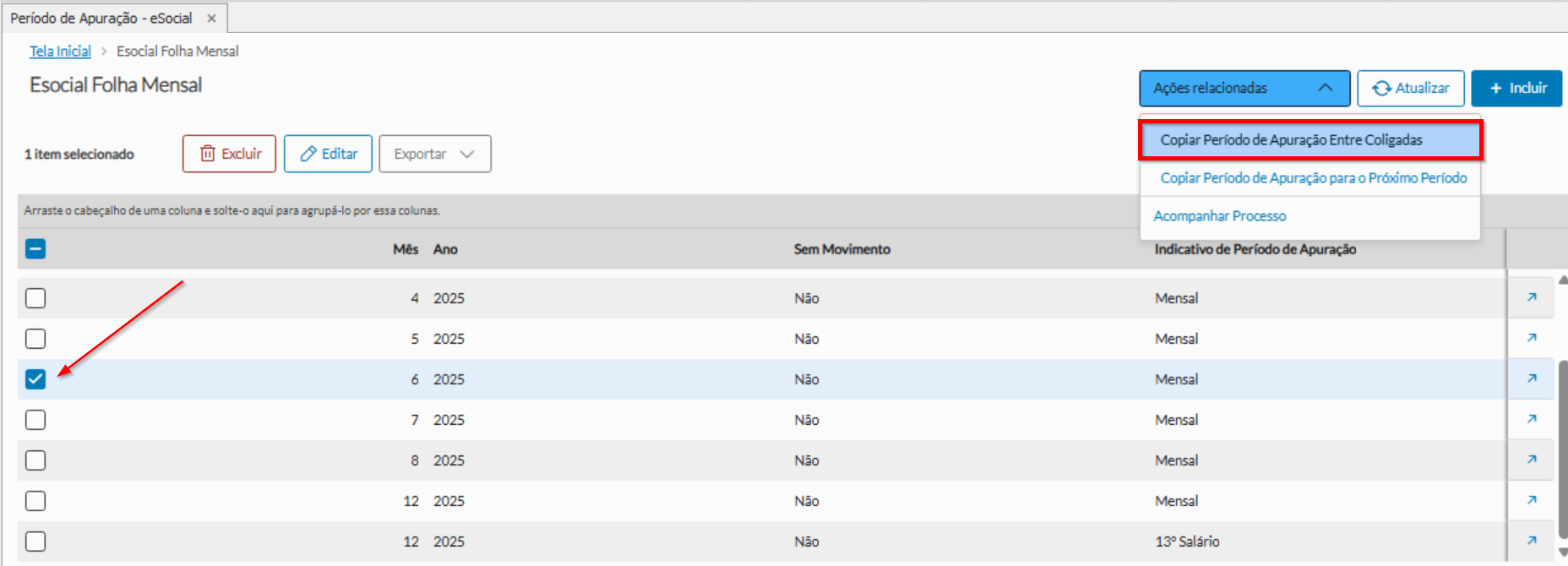Check the month 4 row checkbox
Image resolution: width=1568 pixels, height=566 pixels.
pos(35,298)
